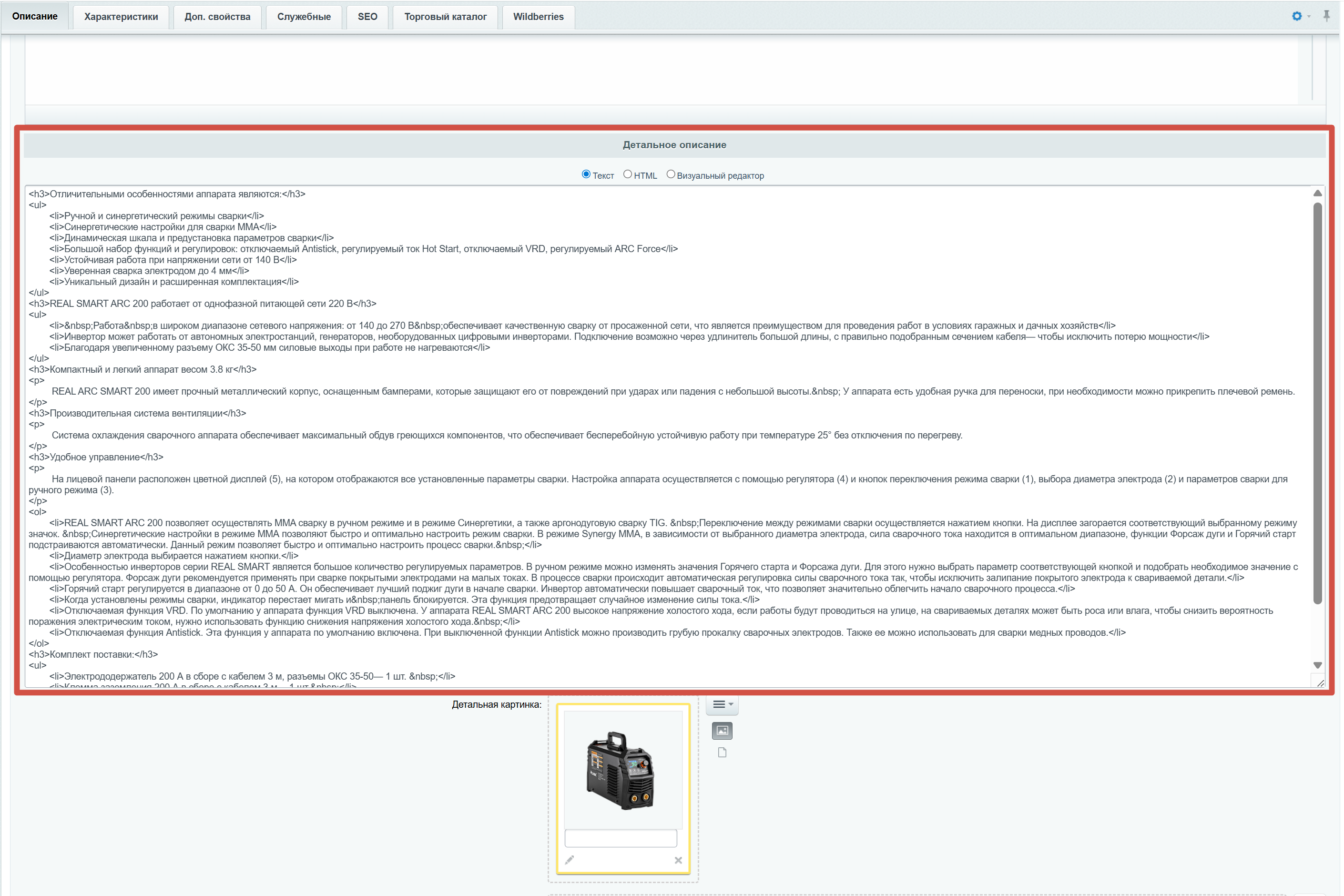This screenshot has width=1344, height=896.
Task: Open the Wildberries tab
Action: pos(538,17)
